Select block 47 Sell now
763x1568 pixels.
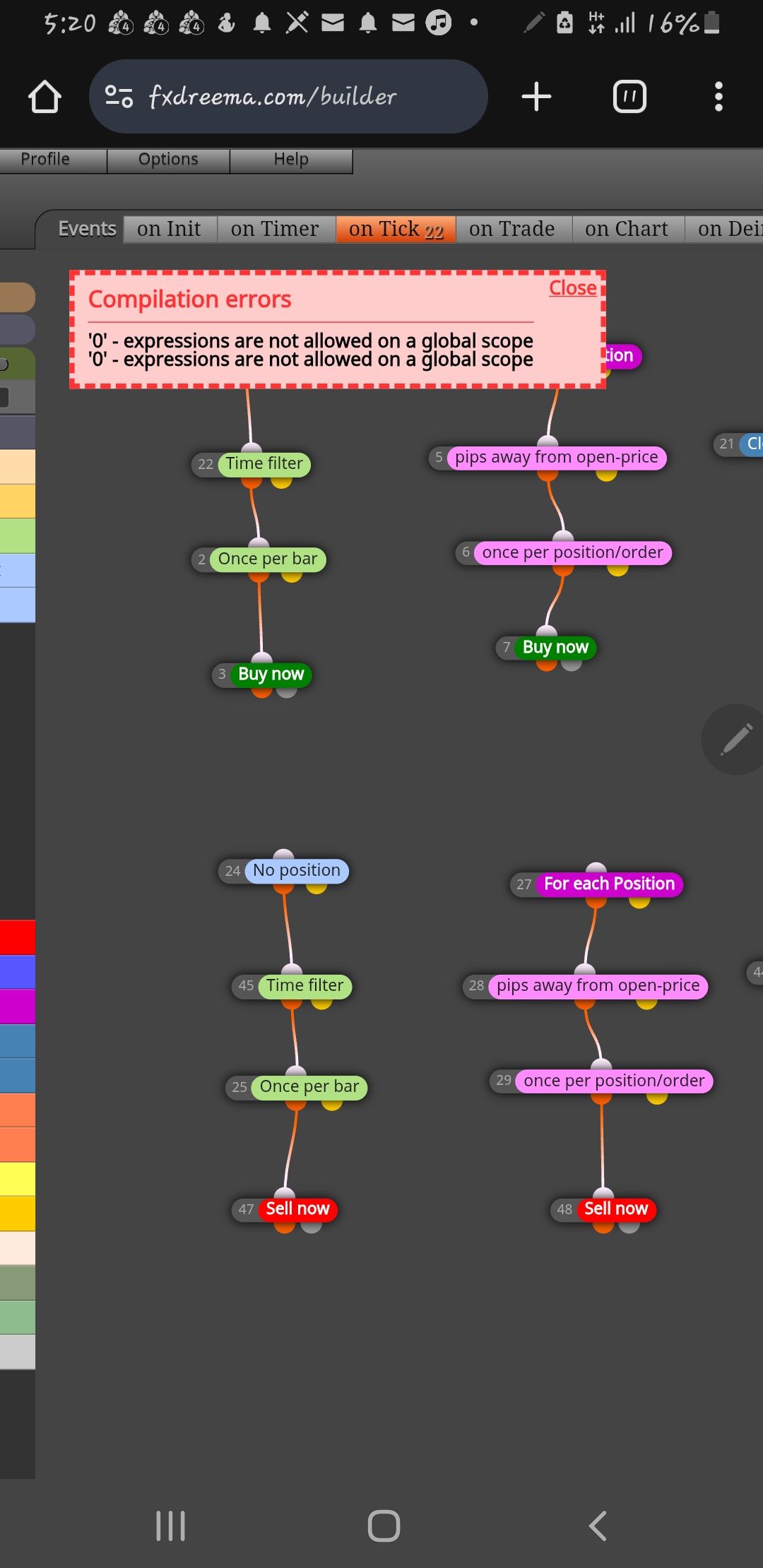pos(297,1209)
